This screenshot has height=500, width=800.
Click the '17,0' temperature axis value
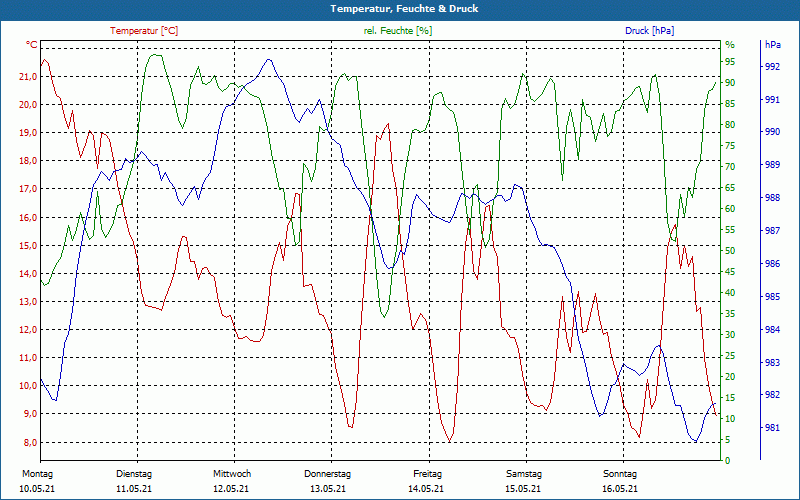coord(28,189)
